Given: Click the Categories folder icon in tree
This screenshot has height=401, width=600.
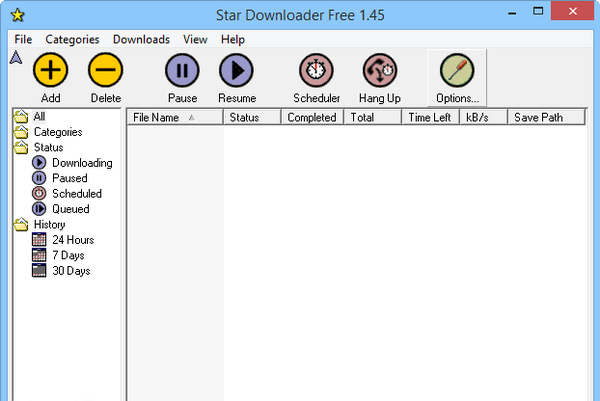Looking at the screenshot, I should 21,132.
